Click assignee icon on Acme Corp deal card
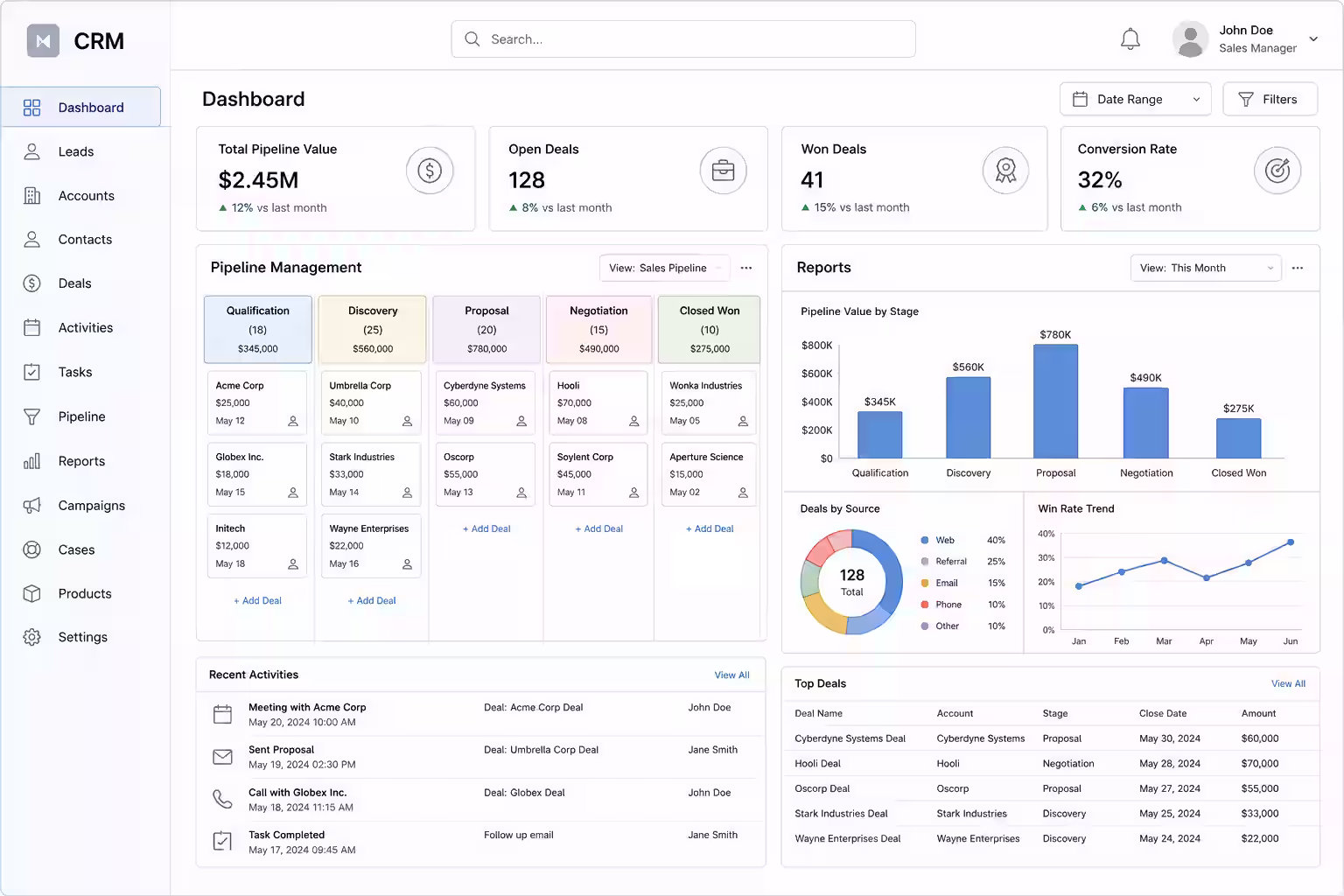Image resolution: width=1344 pixels, height=896 pixels. 293,422
